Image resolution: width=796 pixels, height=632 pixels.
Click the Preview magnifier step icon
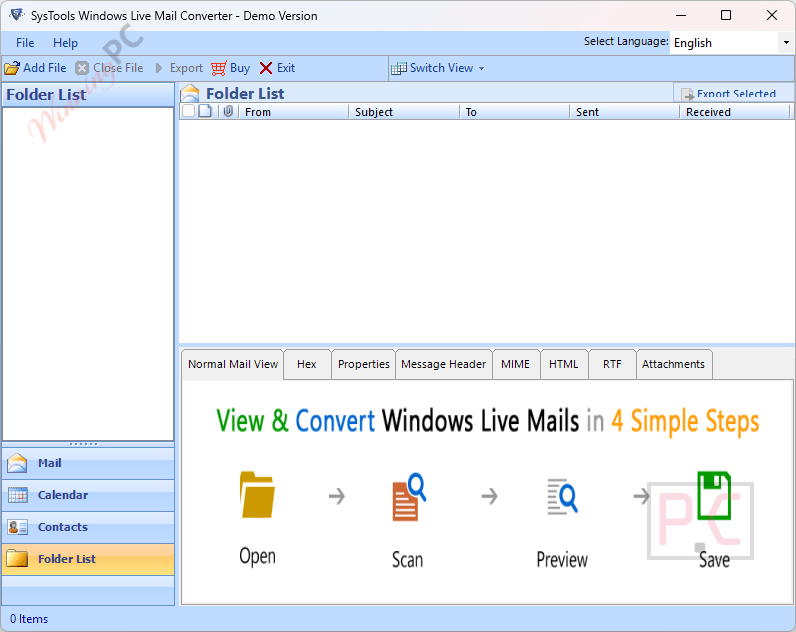click(562, 496)
